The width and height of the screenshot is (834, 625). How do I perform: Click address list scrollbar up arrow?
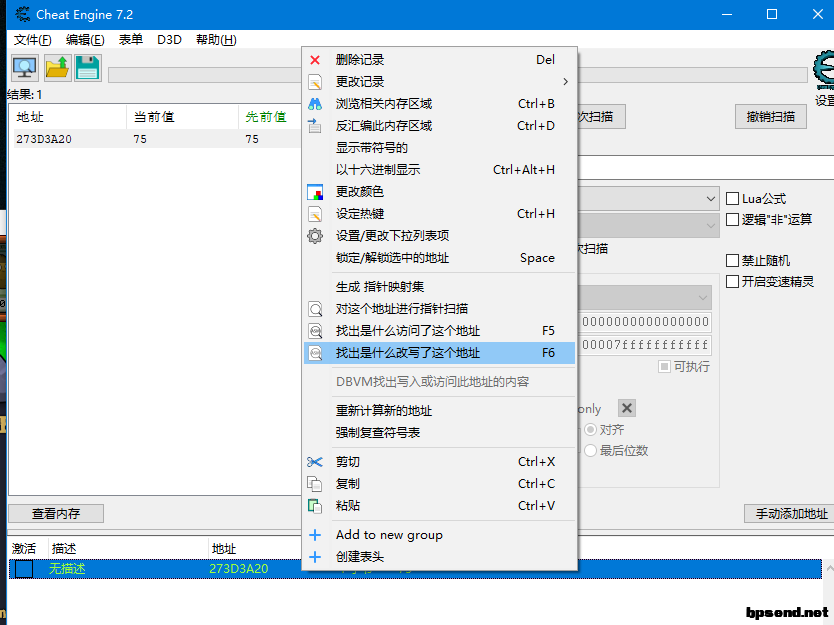(829, 569)
